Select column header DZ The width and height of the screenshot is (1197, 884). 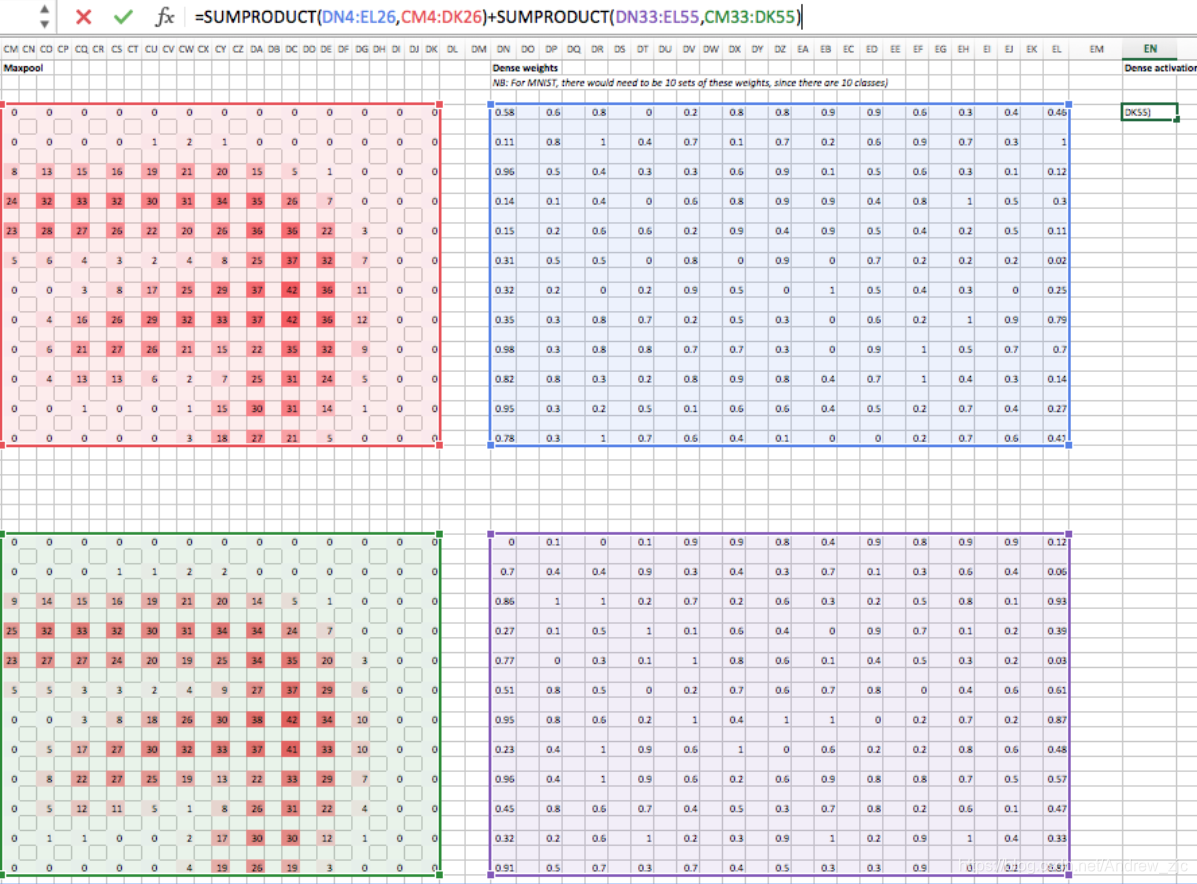tap(779, 49)
